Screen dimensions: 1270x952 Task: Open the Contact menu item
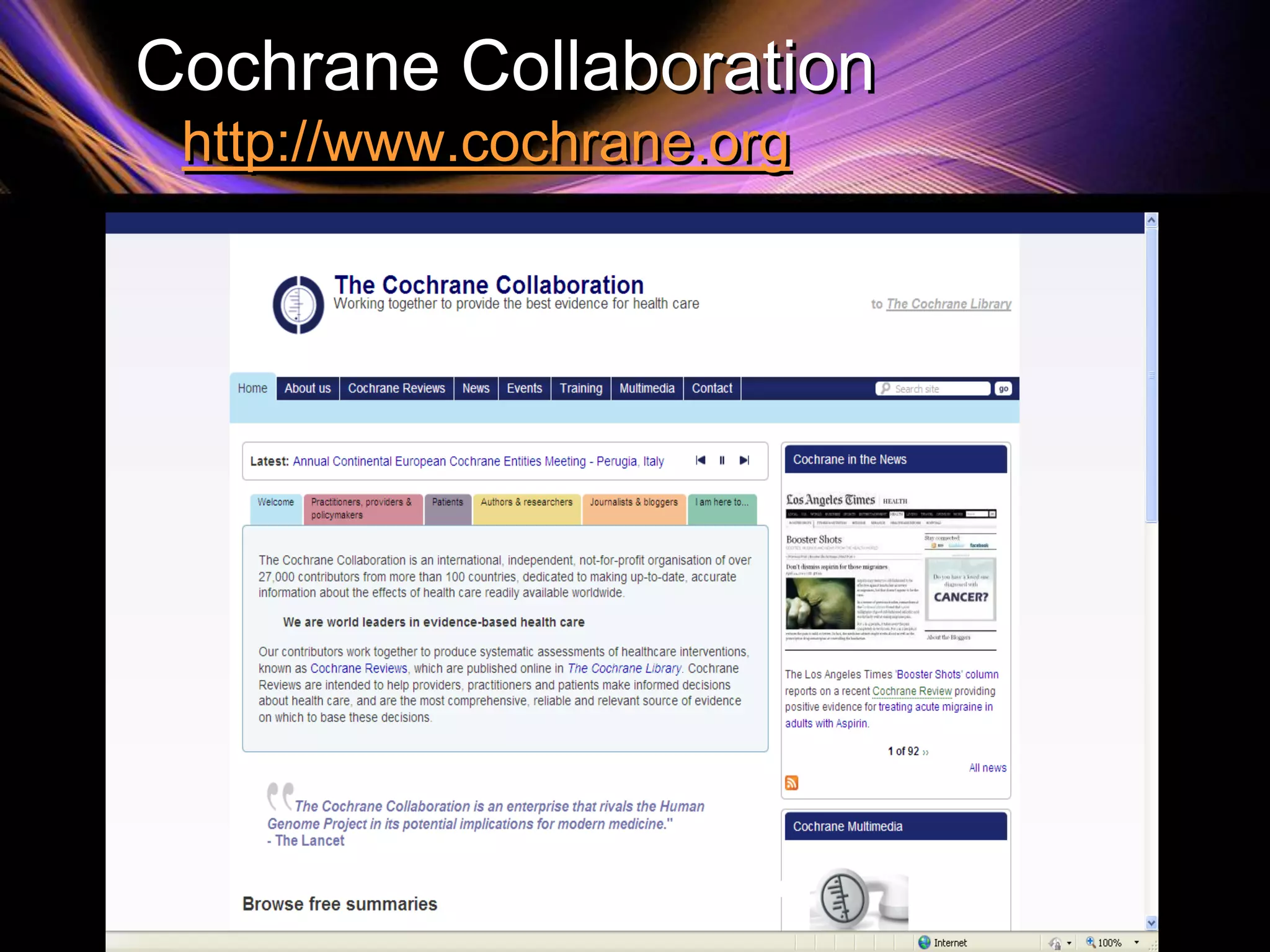712,389
